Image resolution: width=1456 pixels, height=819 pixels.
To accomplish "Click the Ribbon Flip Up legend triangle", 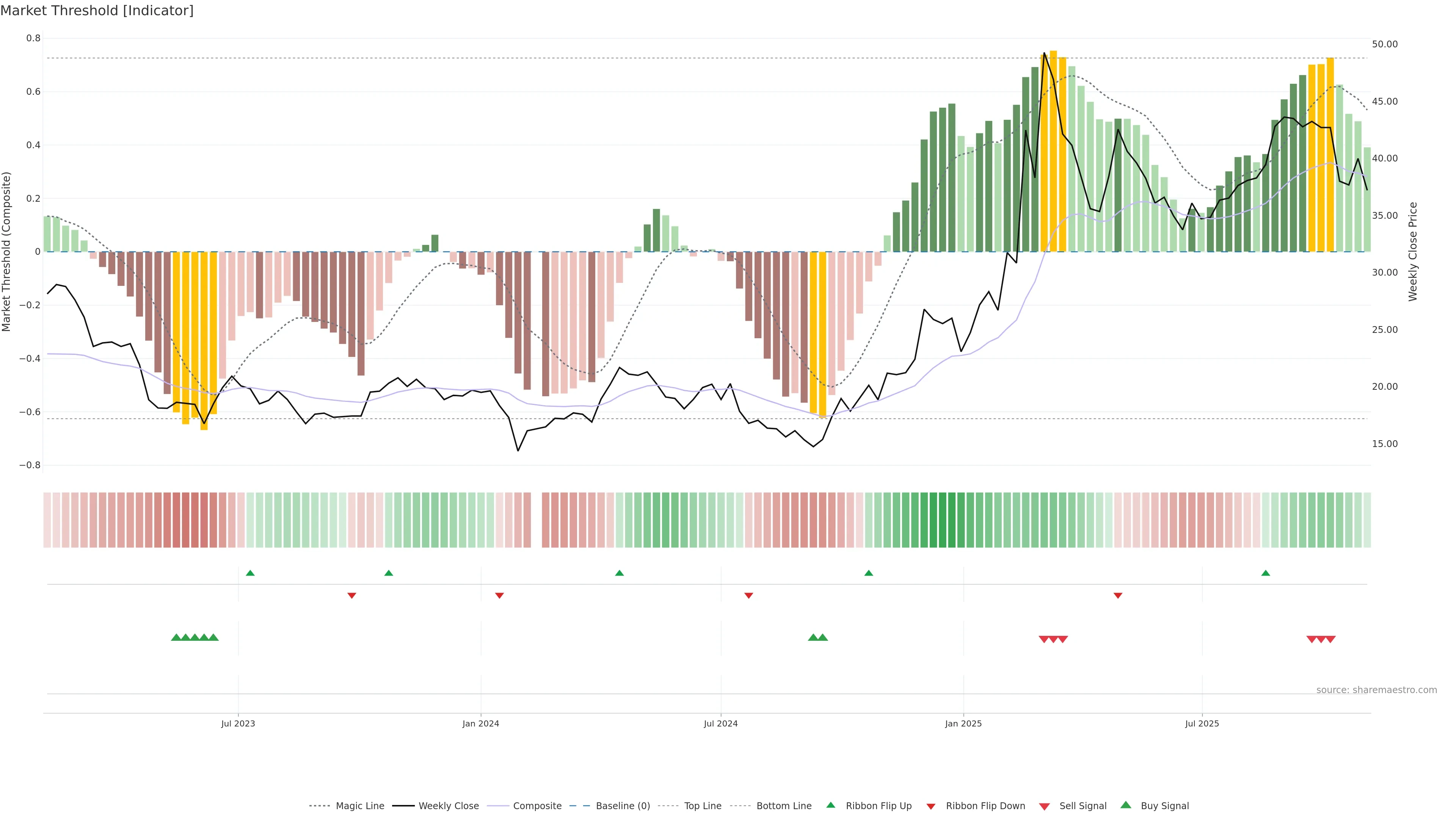I will pyautogui.click(x=830, y=805).
